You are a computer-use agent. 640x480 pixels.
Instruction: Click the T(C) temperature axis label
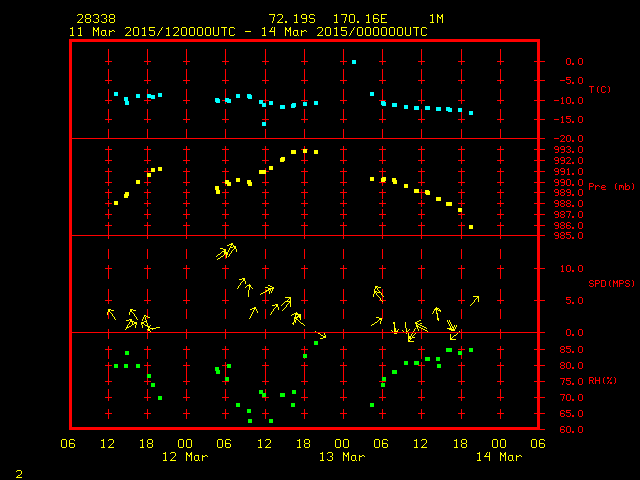(x=600, y=89)
